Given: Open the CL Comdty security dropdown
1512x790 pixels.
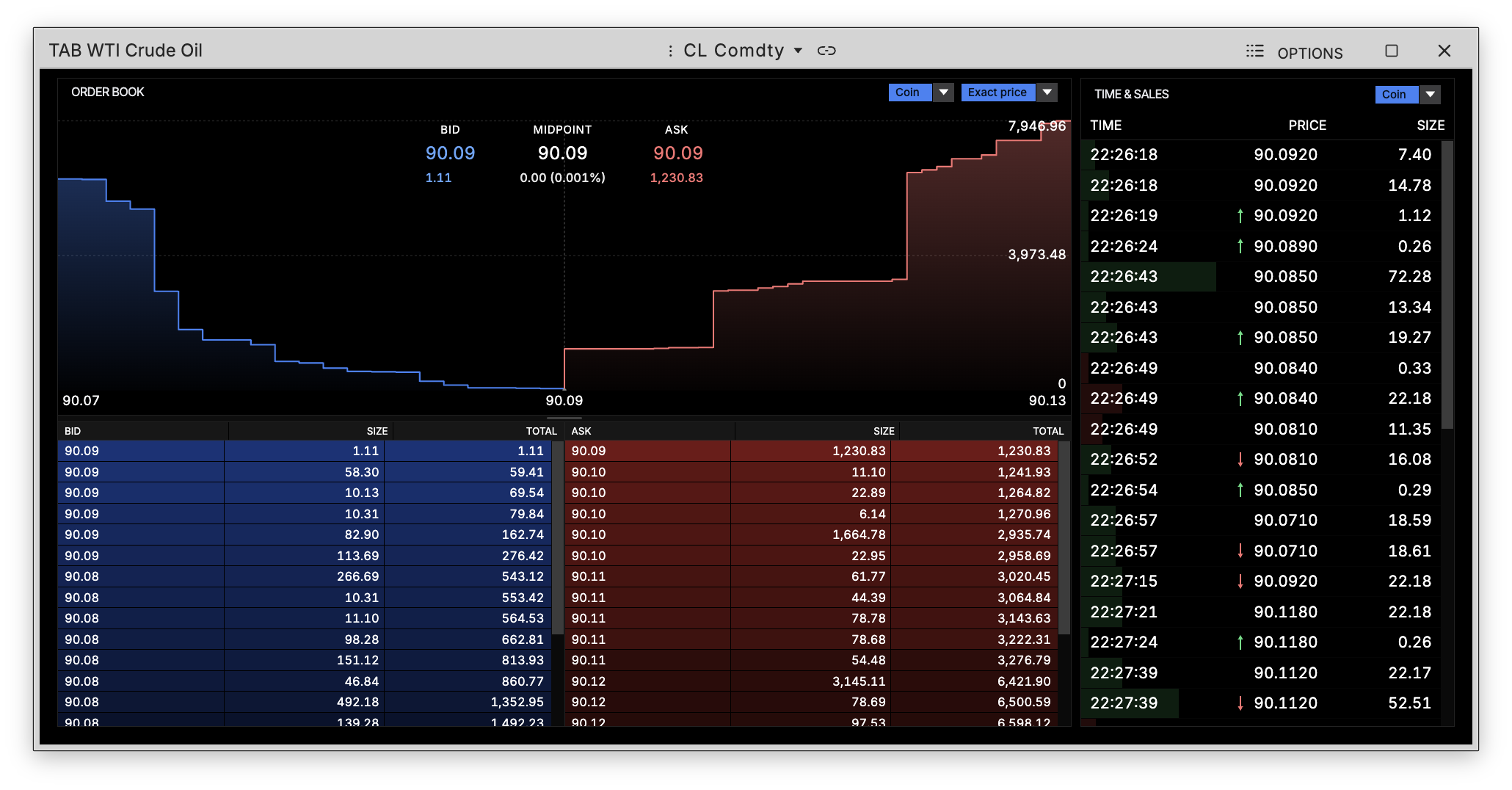Looking at the screenshot, I should point(799,51).
